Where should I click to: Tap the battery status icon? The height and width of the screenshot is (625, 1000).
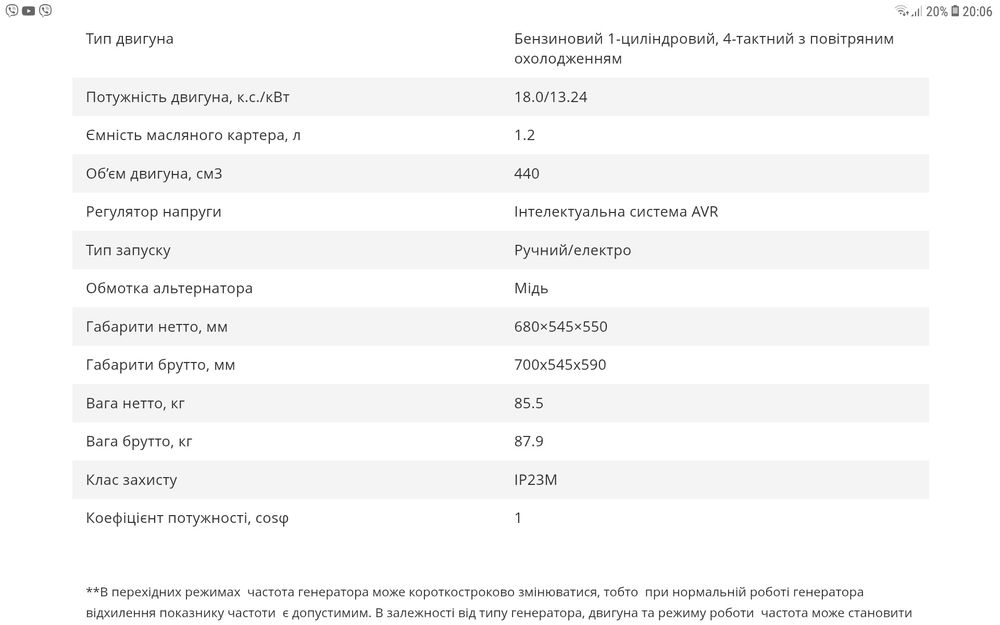pyautogui.click(x=954, y=11)
